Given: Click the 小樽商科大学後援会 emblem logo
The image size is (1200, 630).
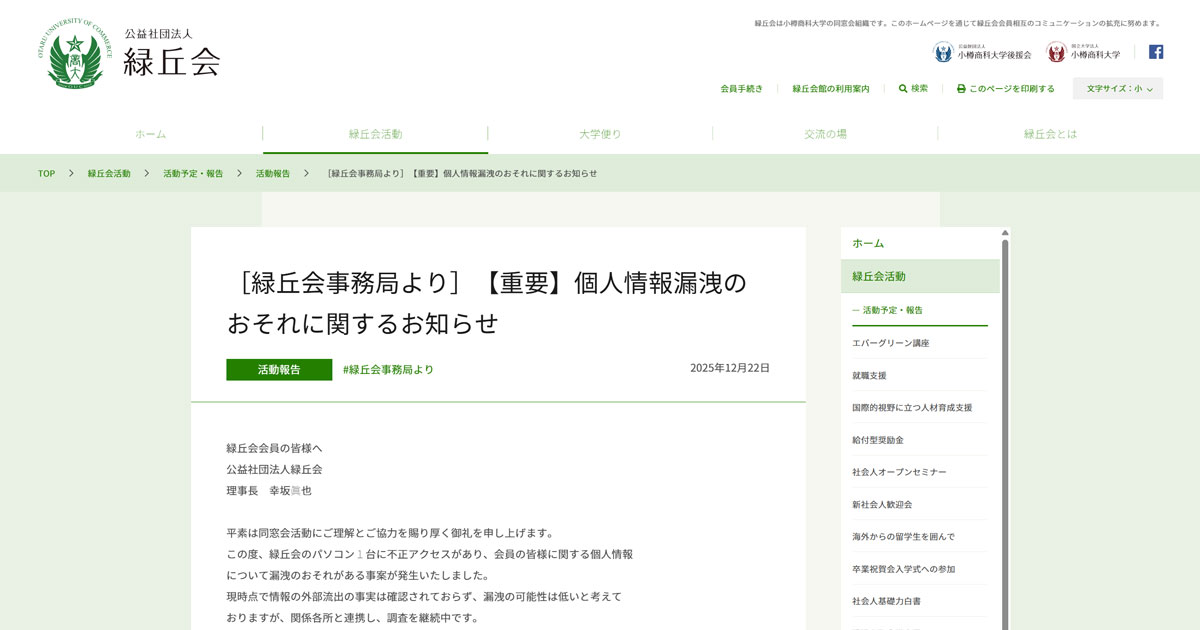Looking at the screenshot, I should tap(942, 50).
